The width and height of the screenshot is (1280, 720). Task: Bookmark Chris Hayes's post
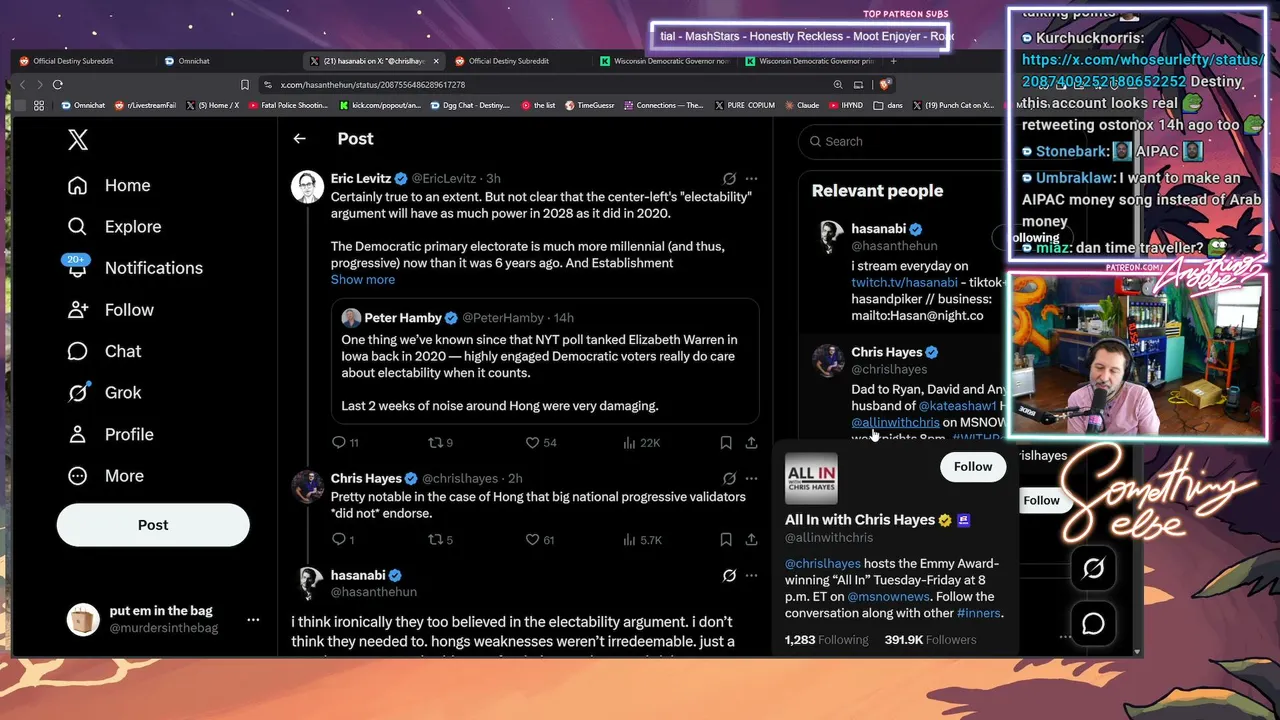point(726,540)
